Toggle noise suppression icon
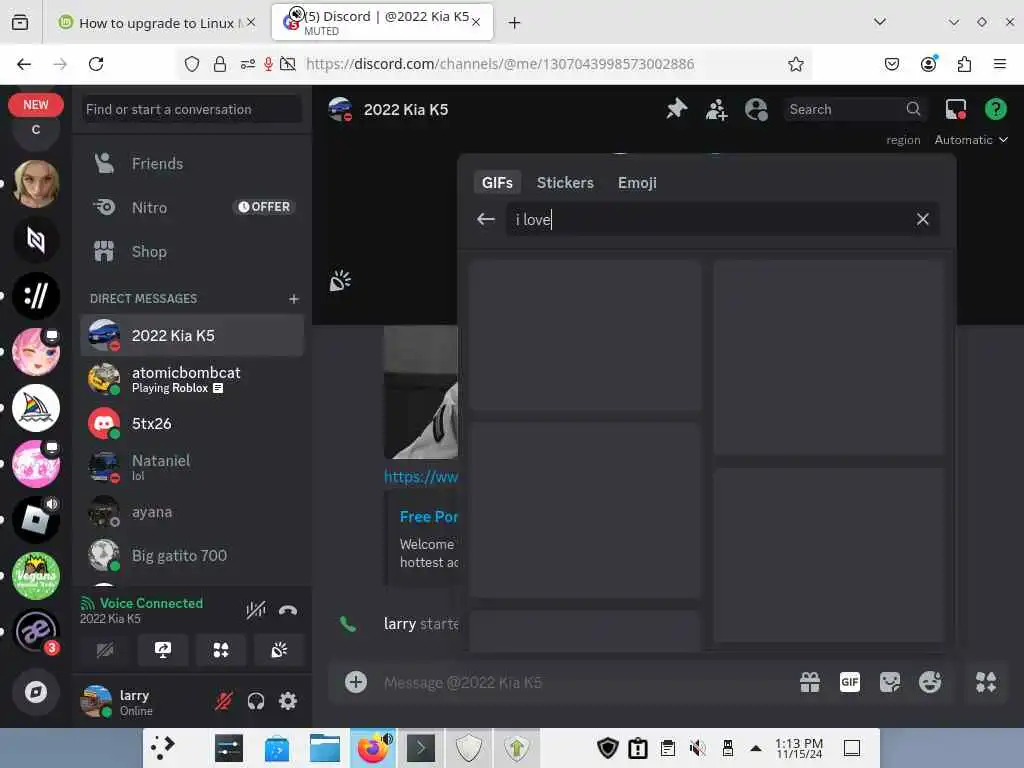This screenshot has height=768, width=1024. (255, 610)
